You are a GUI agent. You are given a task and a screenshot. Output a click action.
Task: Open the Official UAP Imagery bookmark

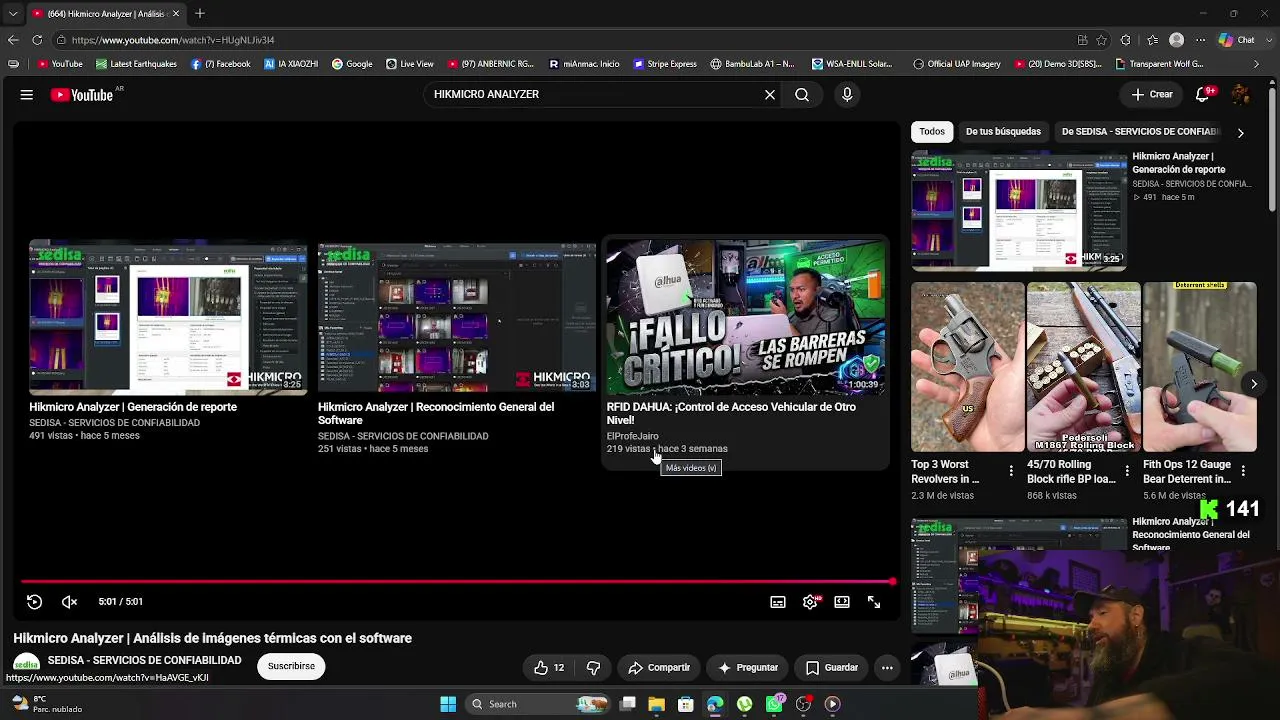(x=957, y=64)
